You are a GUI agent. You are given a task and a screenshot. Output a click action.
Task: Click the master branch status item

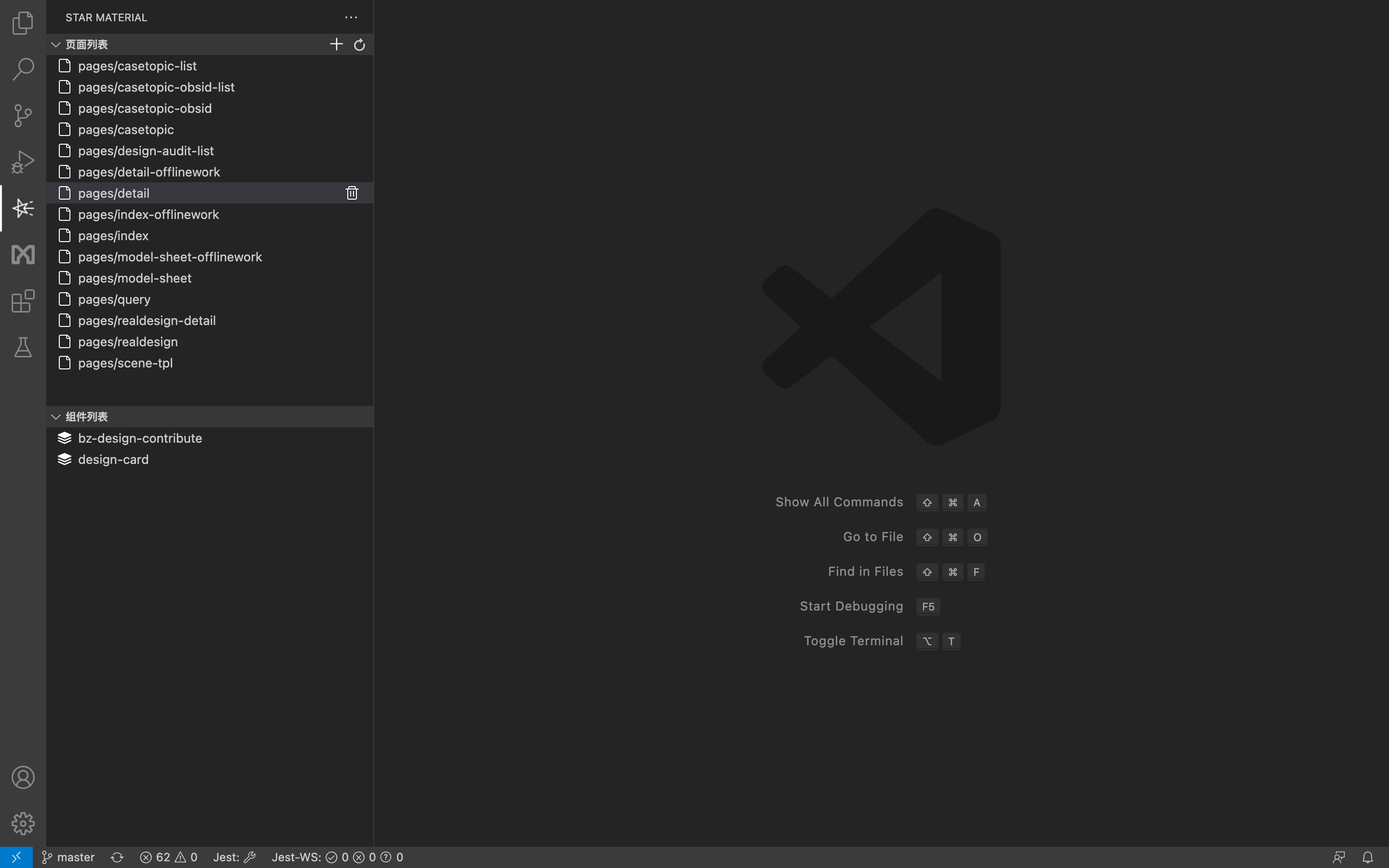pos(68,857)
